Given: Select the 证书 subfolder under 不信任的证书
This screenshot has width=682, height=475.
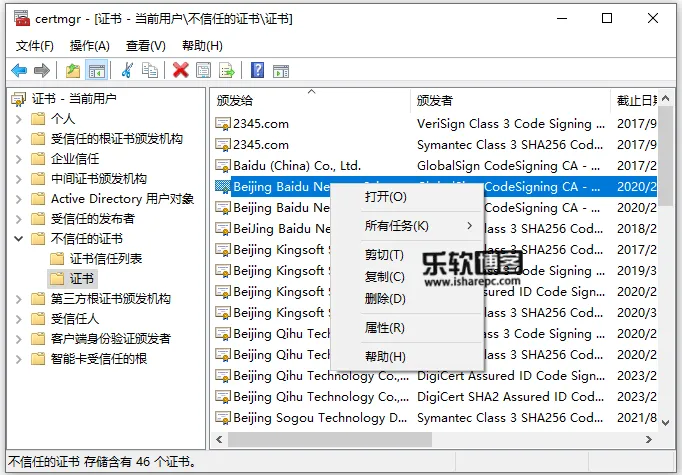Looking at the screenshot, I should (81, 279).
